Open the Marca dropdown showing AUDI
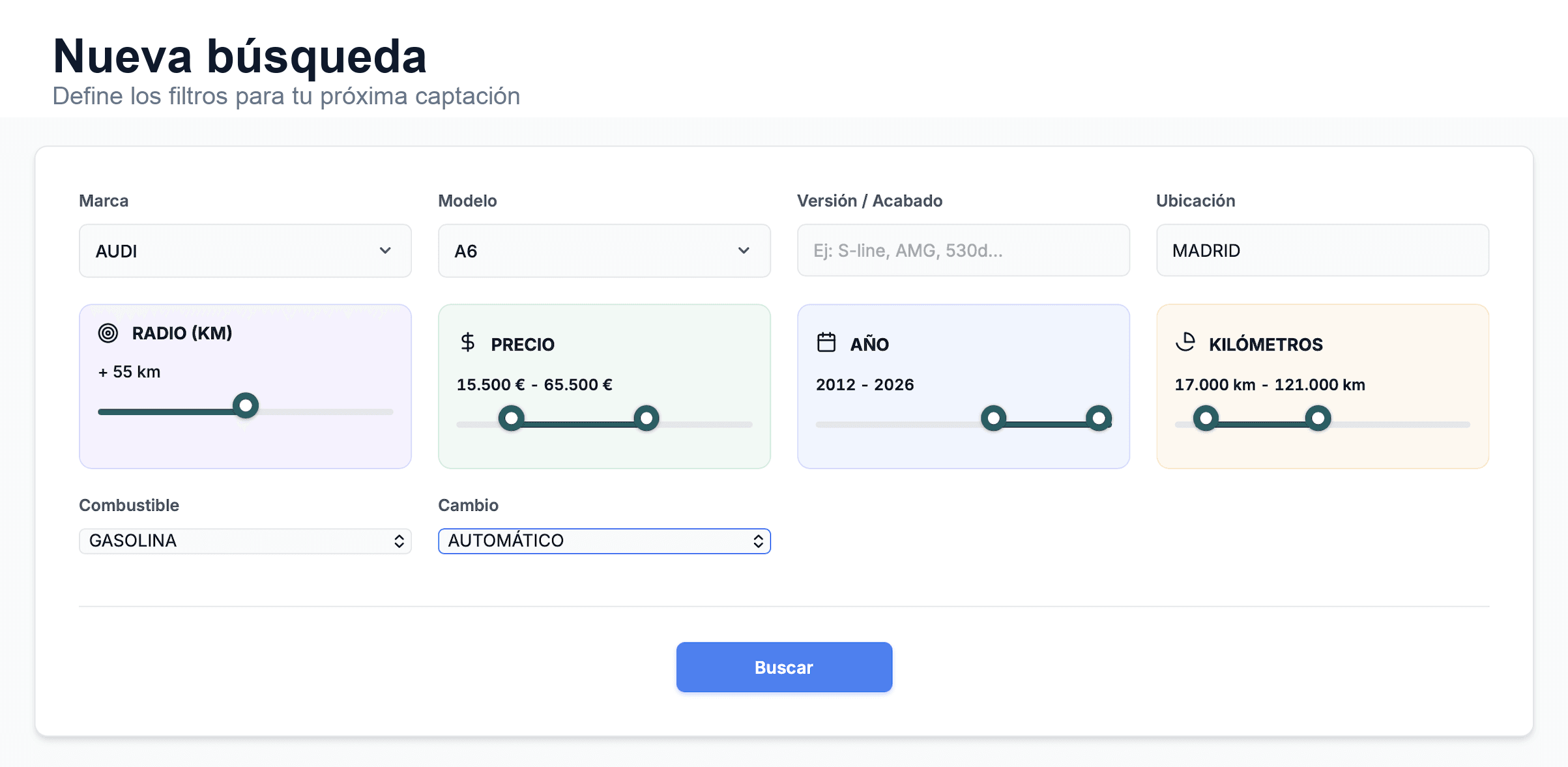This screenshot has height=767, width=1568. coord(244,251)
